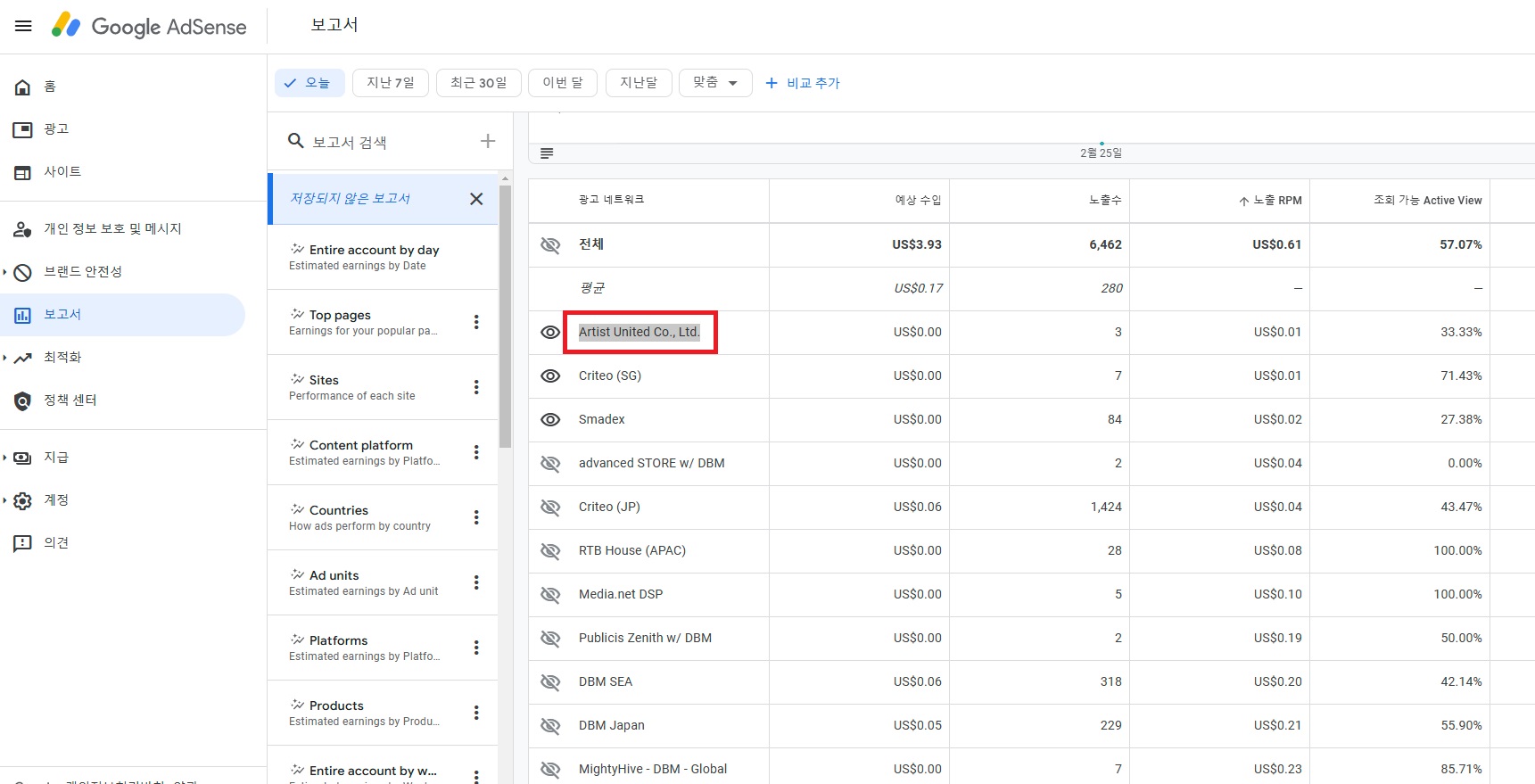Close the unsaved report 저장되지 않은 보고서
The height and width of the screenshot is (784, 1535).
coord(476,199)
